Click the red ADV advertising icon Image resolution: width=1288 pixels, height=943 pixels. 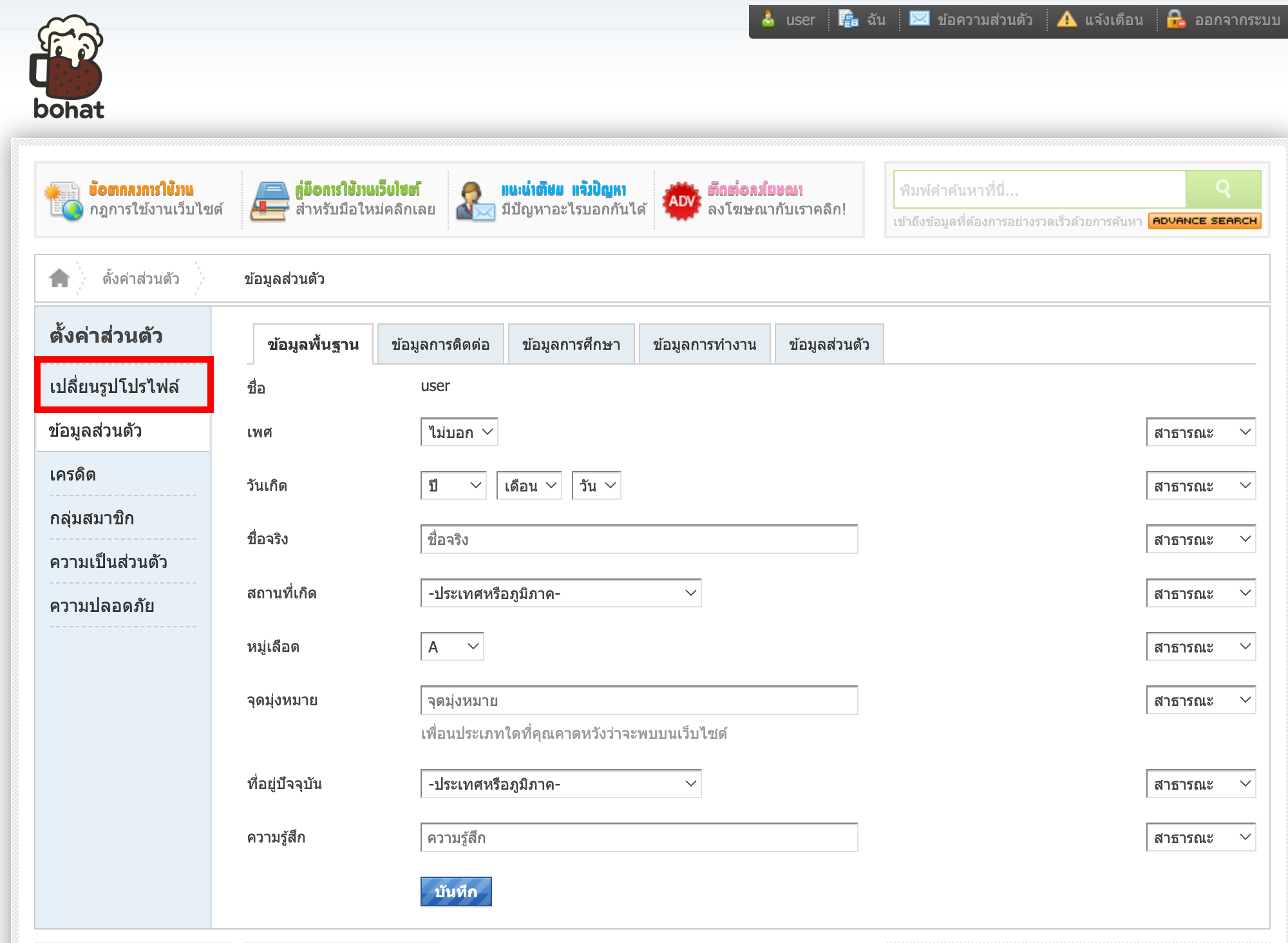pos(681,201)
